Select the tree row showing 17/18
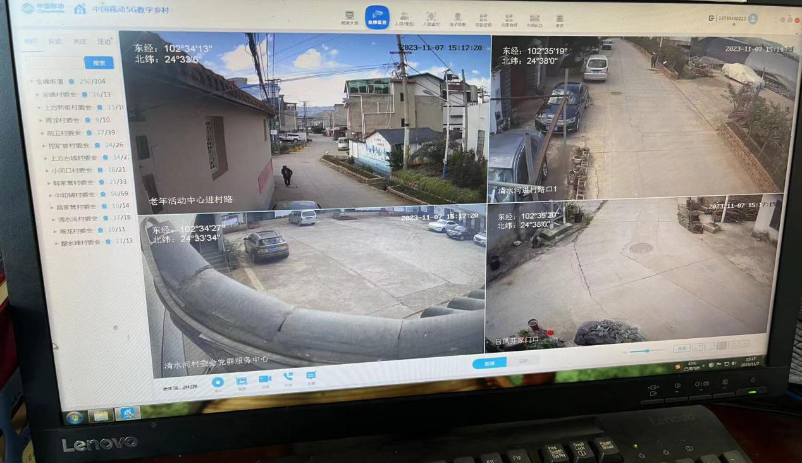Viewport: 802px width, 463px height. coord(92,218)
